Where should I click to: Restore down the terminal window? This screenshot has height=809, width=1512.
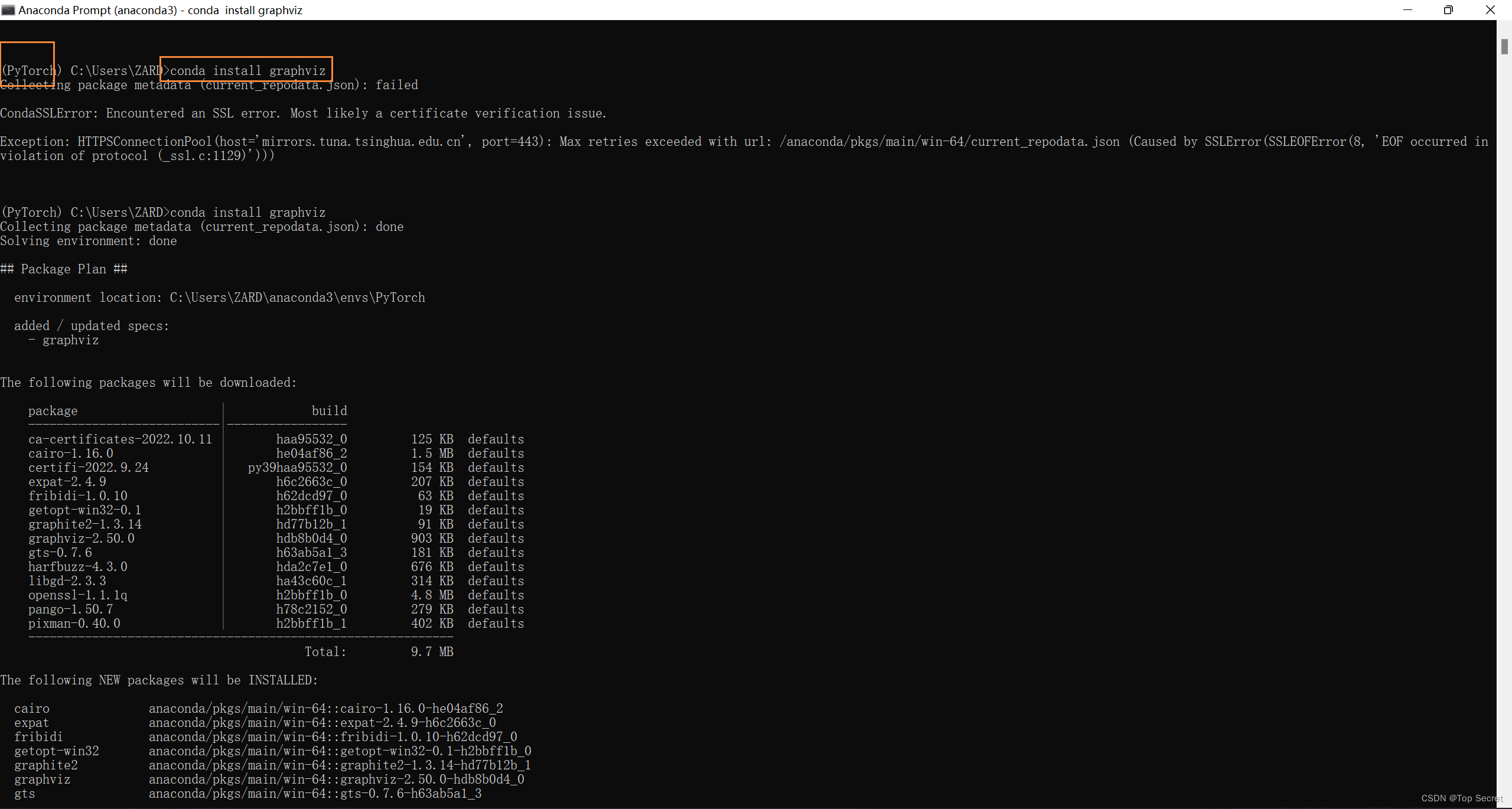(x=1448, y=10)
